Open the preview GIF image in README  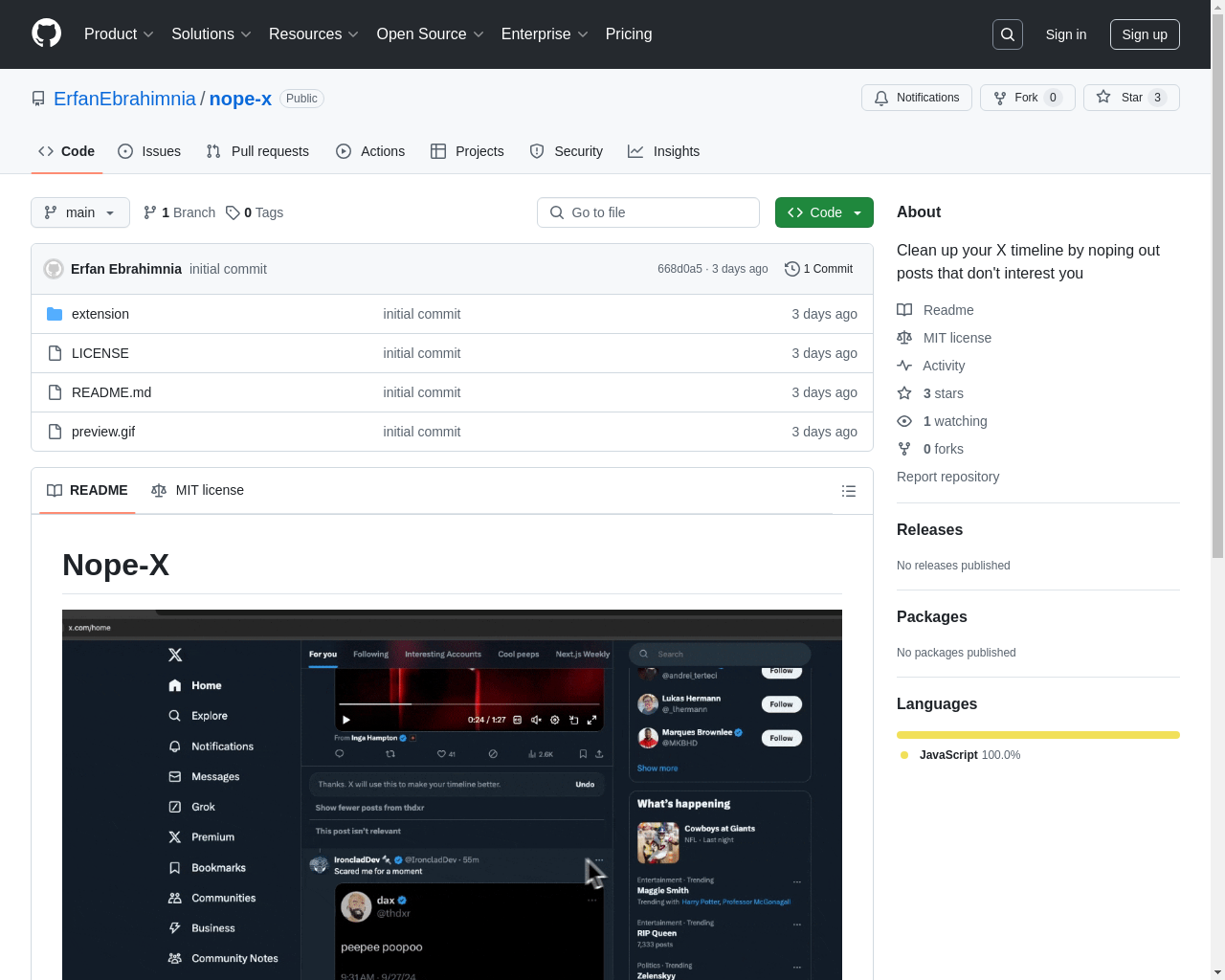452,794
